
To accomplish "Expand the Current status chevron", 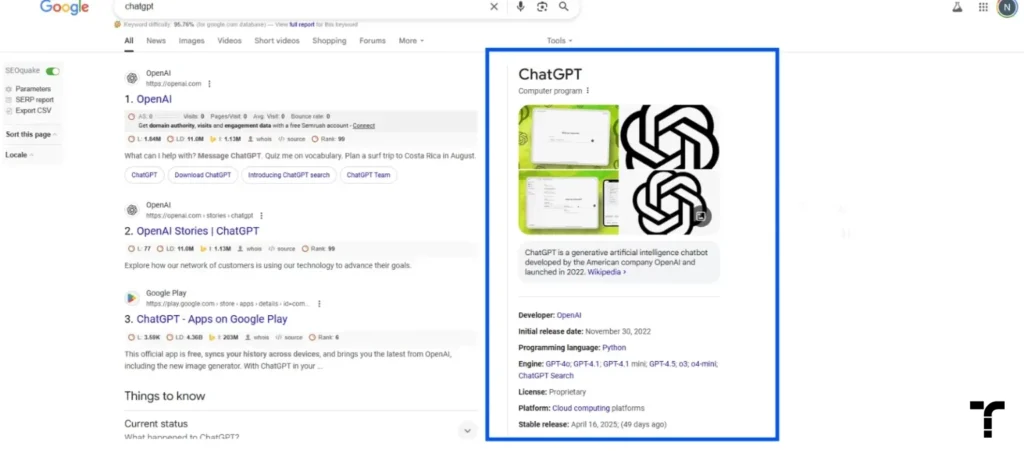I will 467,431.
